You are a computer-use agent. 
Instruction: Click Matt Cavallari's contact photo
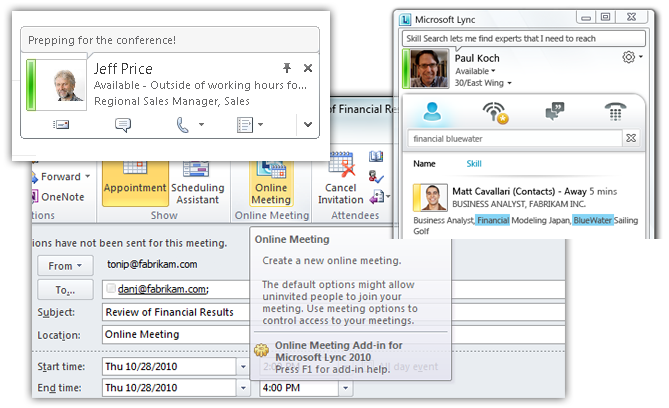click(434, 197)
